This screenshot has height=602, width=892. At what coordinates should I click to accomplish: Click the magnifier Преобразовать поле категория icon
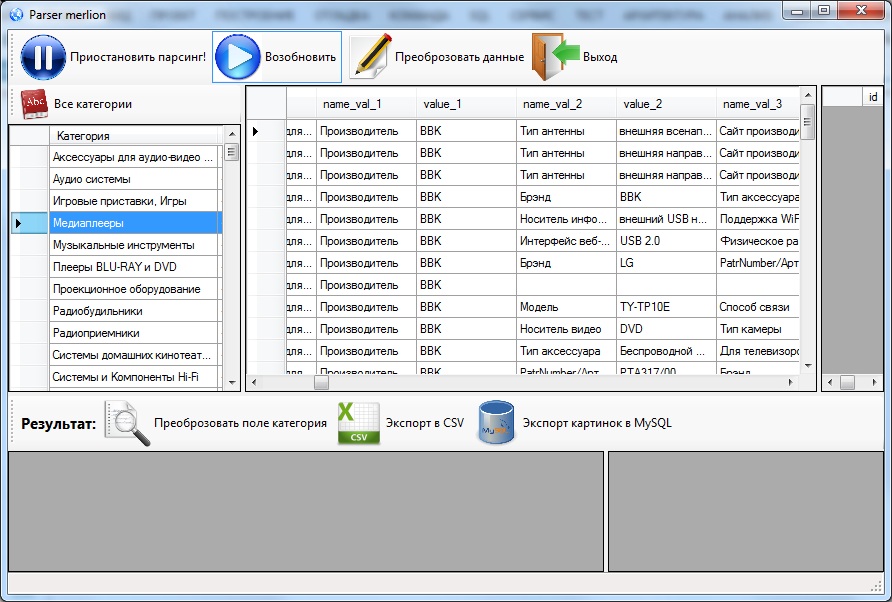[127, 423]
